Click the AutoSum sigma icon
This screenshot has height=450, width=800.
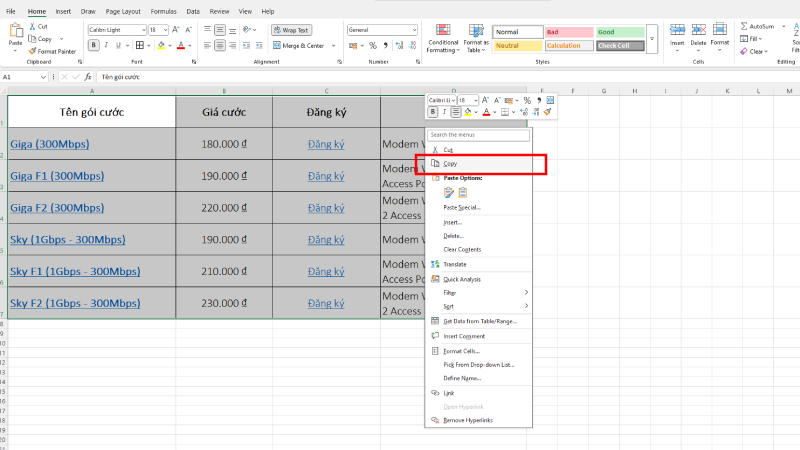coord(743,26)
